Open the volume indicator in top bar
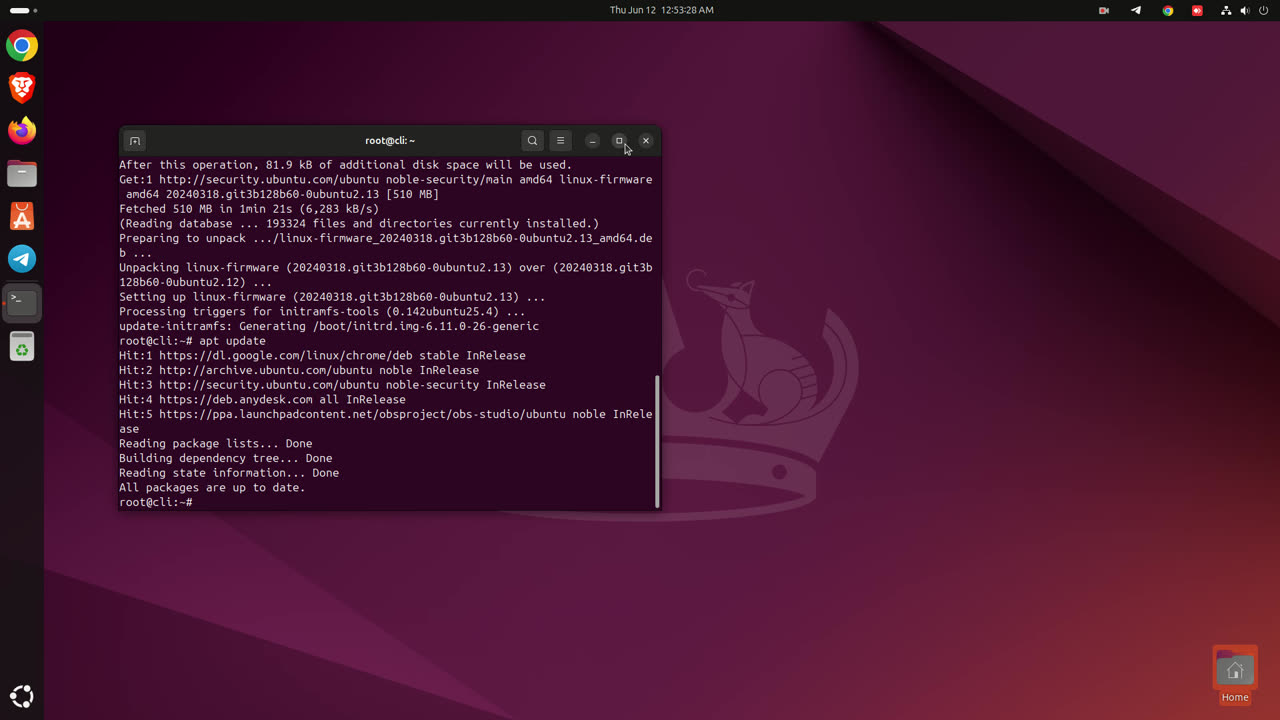This screenshot has width=1280, height=720. pos(1245,10)
